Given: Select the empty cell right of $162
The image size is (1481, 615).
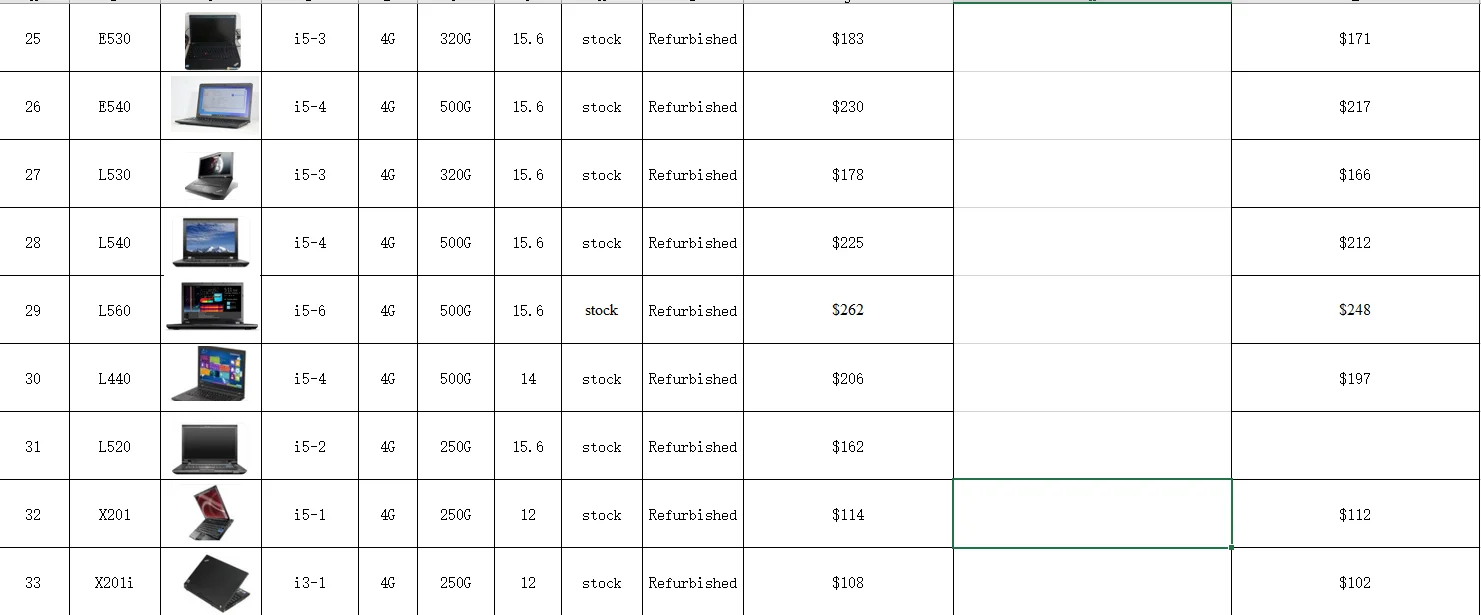Looking at the screenshot, I should tap(1091, 447).
